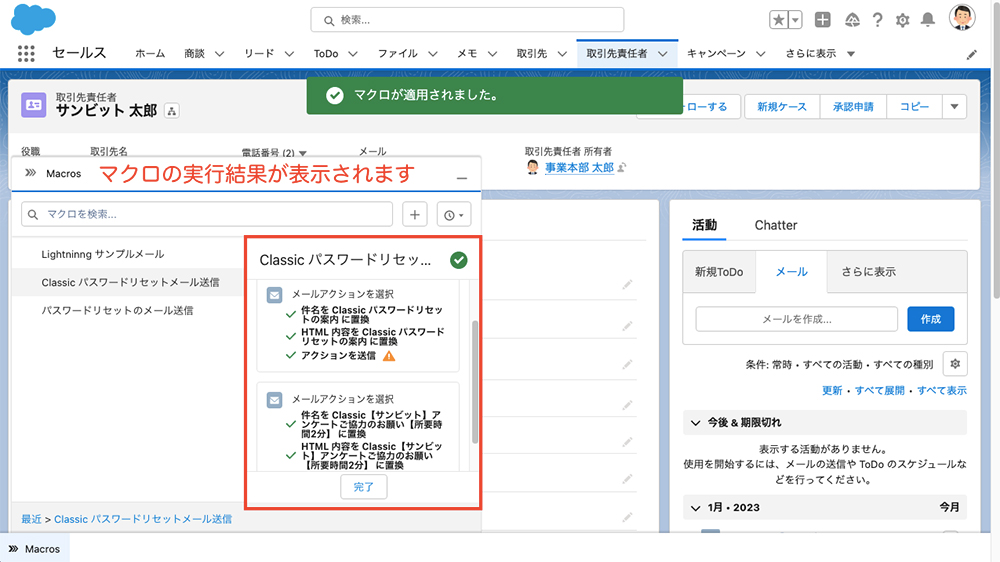The image size is (1000, 562).
Task: Select the さらに表示 activity tab
Action: pos(868,272)
